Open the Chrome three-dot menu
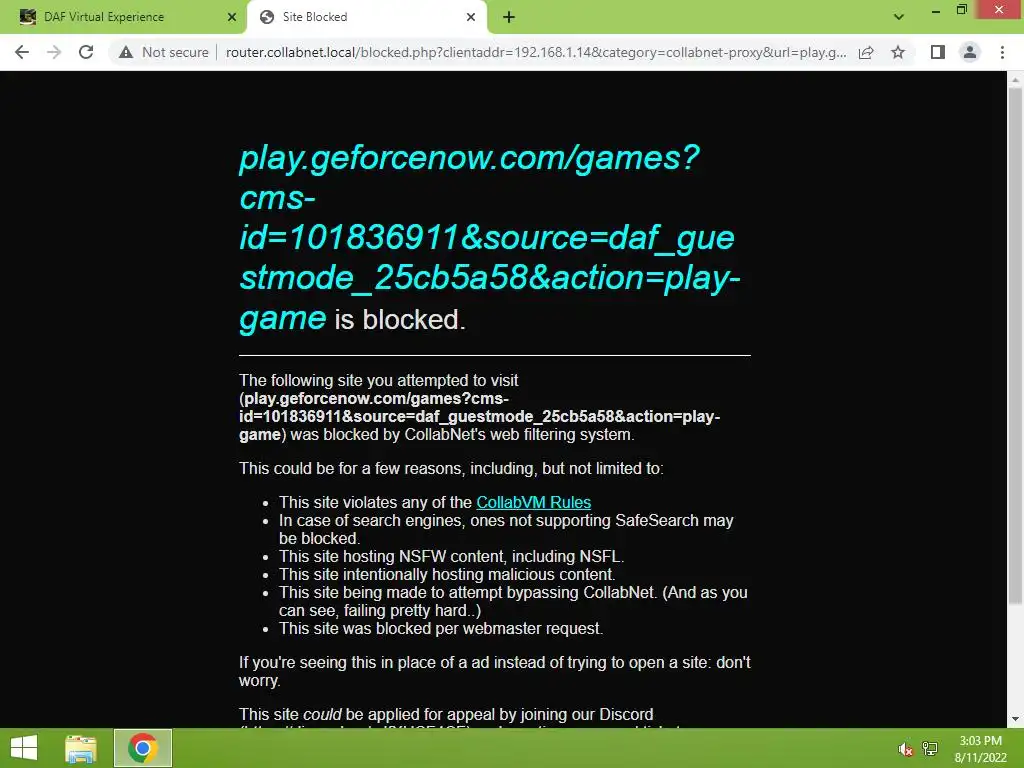The image size is (1024, 768). click(1002, 52)
